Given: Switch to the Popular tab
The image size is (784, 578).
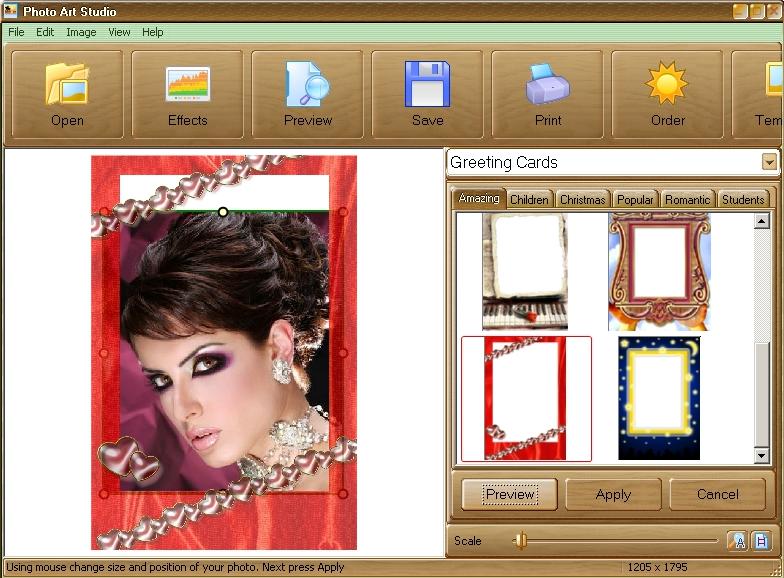Looking at the screenshot, I should click(x=635, y=200).
